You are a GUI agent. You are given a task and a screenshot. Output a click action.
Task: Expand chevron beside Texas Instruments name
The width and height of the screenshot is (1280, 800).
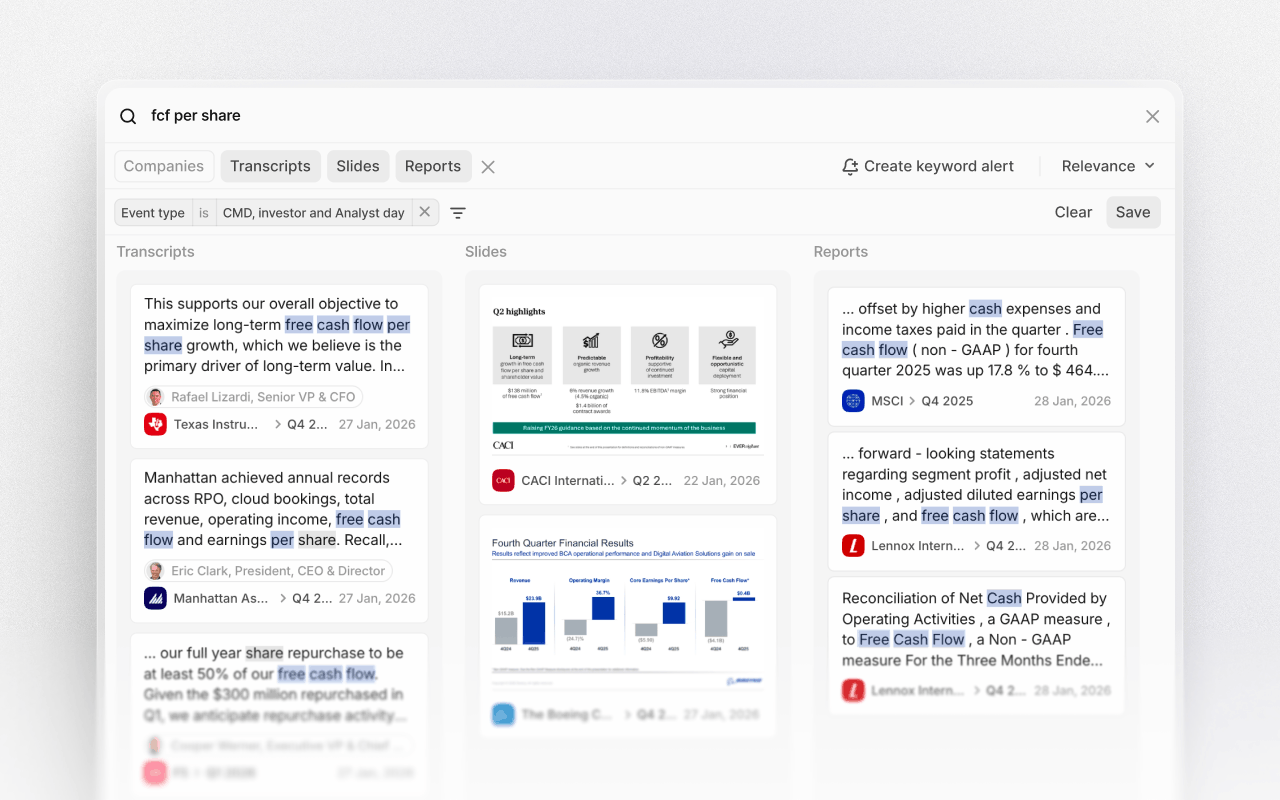(x=278, y=424)
